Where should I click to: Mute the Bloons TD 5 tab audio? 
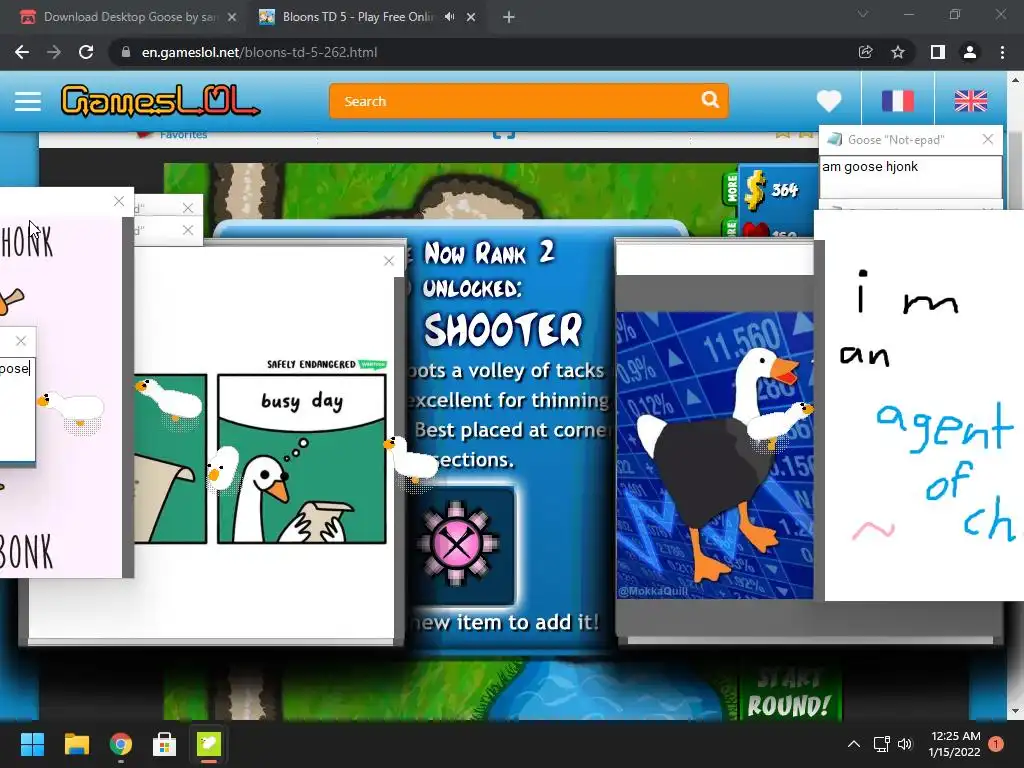tap(449, 17)
